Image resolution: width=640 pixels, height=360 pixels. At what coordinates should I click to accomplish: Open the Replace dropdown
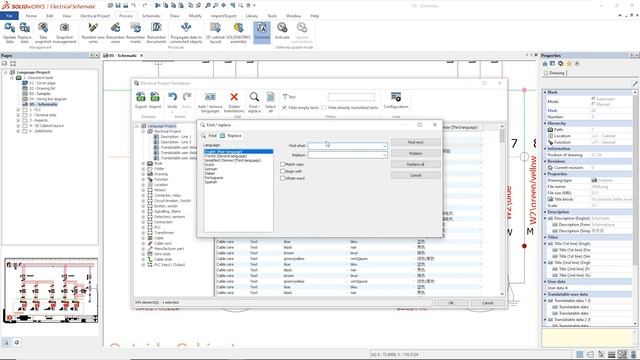tap(384, 155)
